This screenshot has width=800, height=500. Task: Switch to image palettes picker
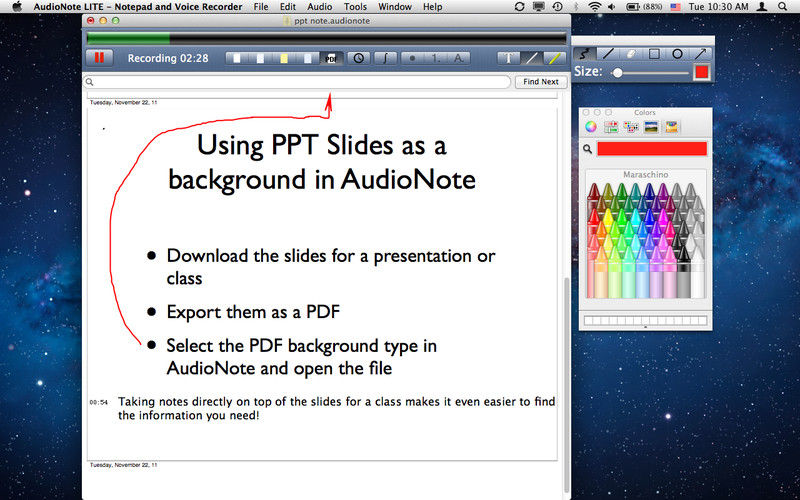(651, 127)
